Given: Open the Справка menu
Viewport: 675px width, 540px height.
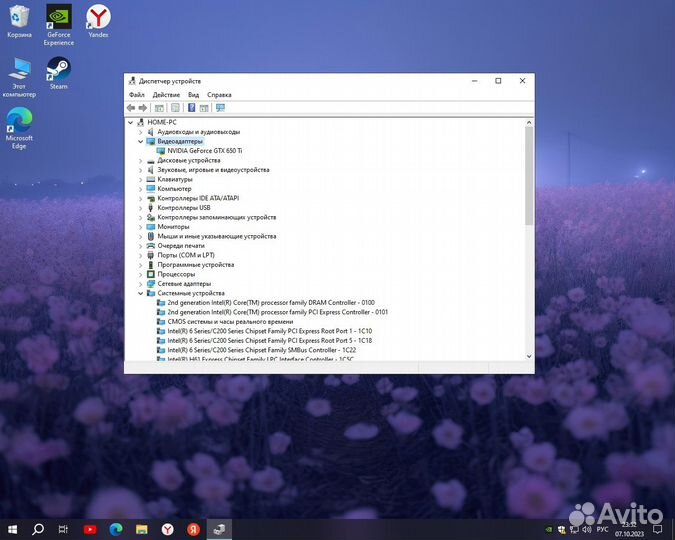Looking at the screenshot, I should [219, 95].
